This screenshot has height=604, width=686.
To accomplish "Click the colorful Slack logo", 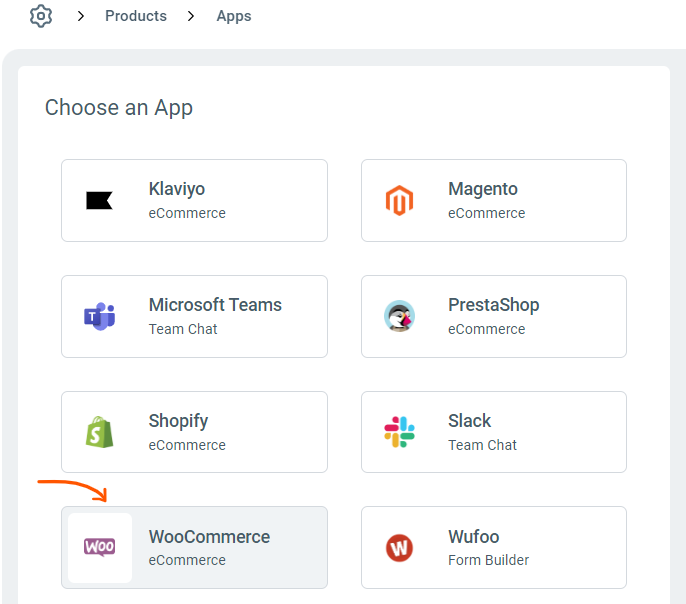I will pos(399,432).
